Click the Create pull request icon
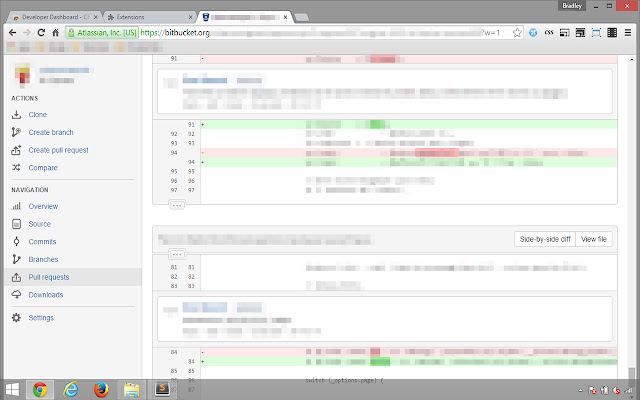This screenshot has width=640, height=400. [16, 150]
